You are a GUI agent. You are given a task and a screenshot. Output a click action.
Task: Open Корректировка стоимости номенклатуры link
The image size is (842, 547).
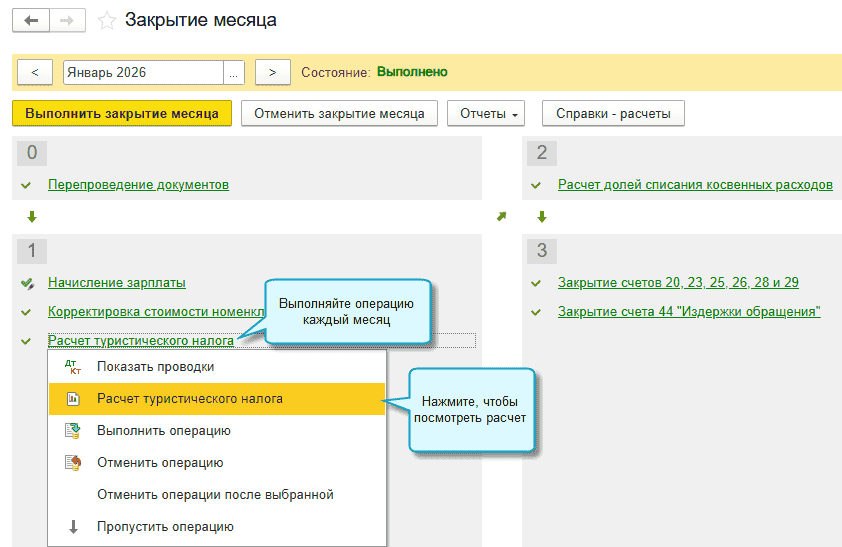(156, 312)
